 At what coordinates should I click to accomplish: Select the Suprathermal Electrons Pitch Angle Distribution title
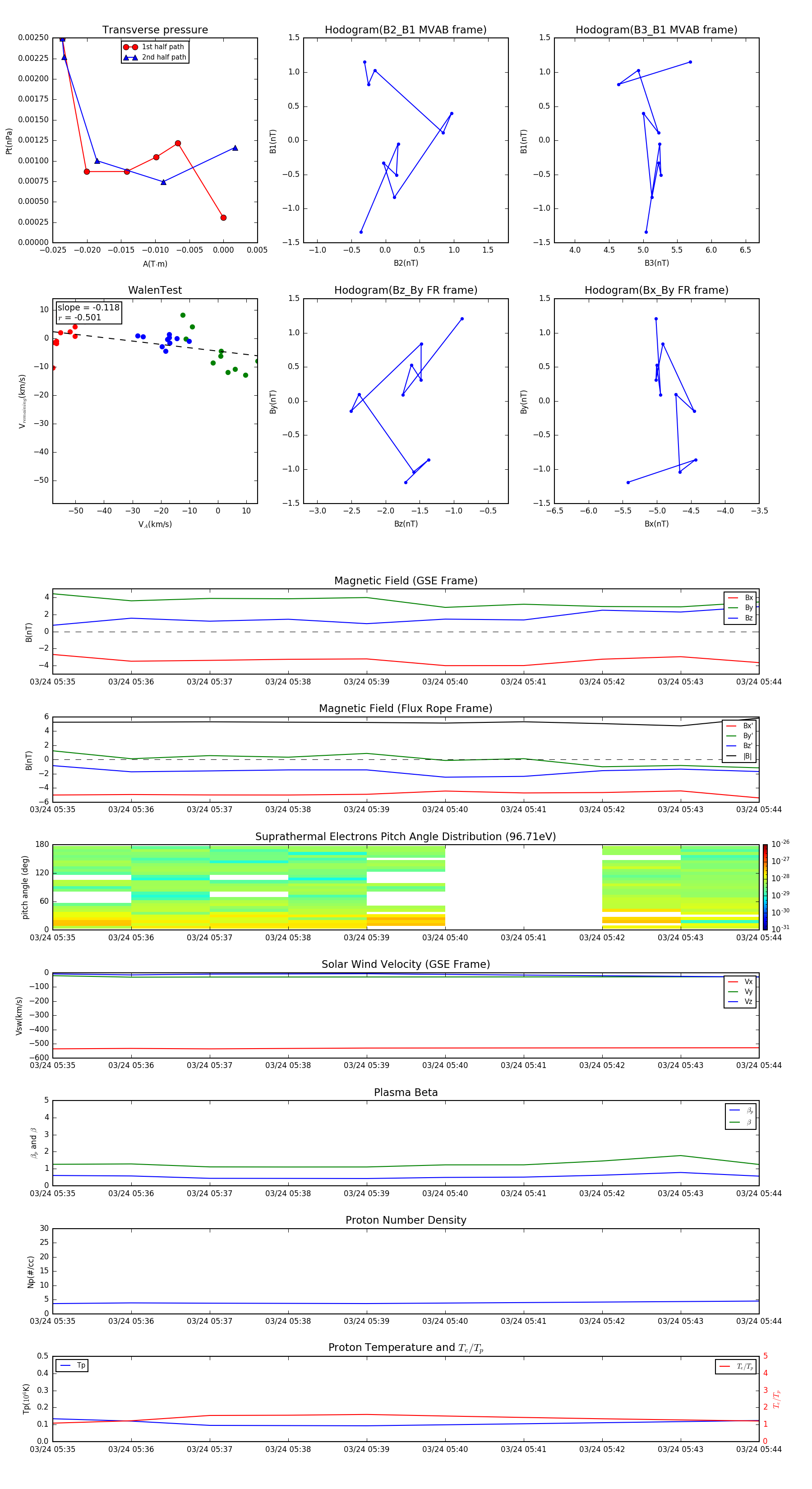pos(406,837)
